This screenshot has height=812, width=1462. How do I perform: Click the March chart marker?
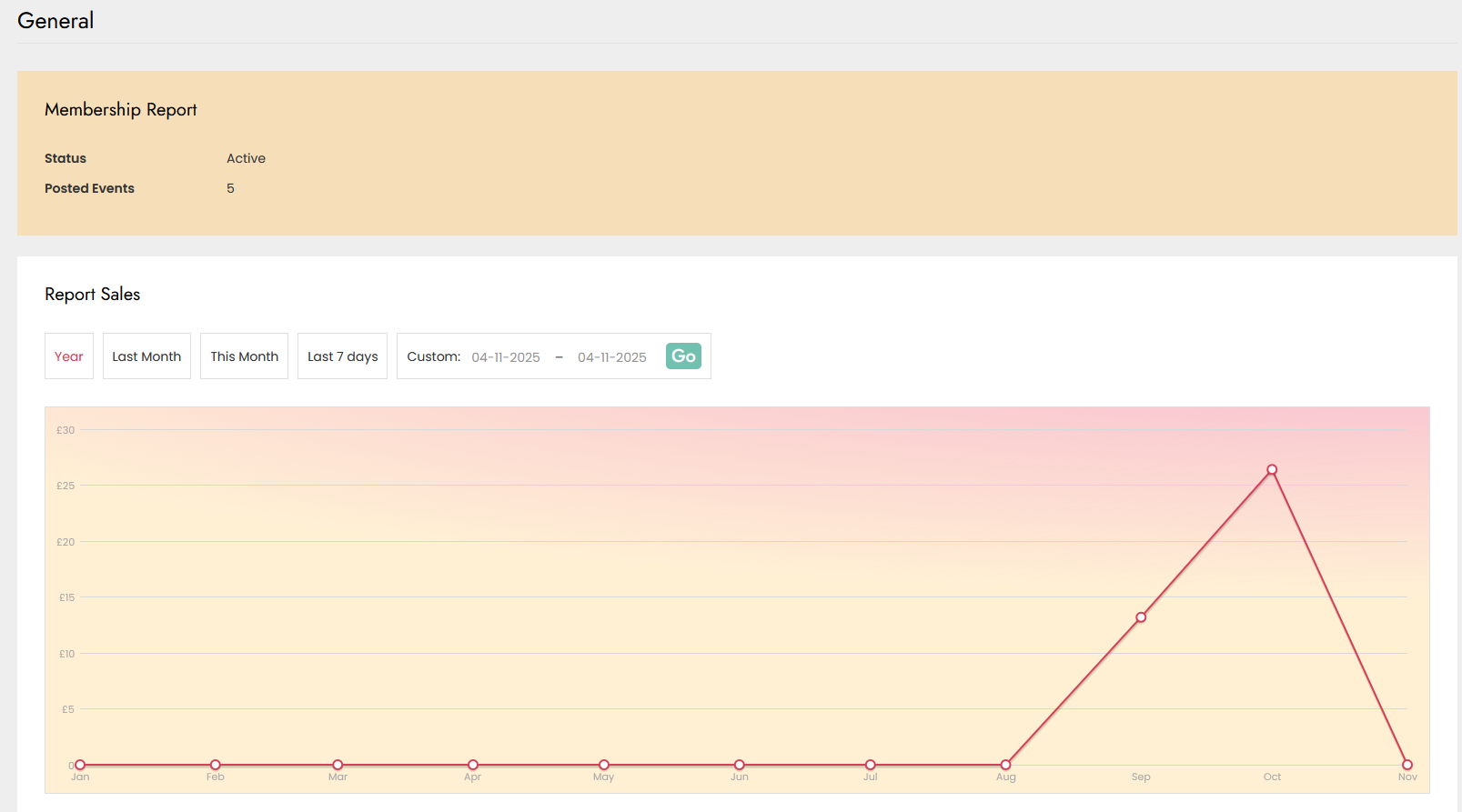(338, 765)
